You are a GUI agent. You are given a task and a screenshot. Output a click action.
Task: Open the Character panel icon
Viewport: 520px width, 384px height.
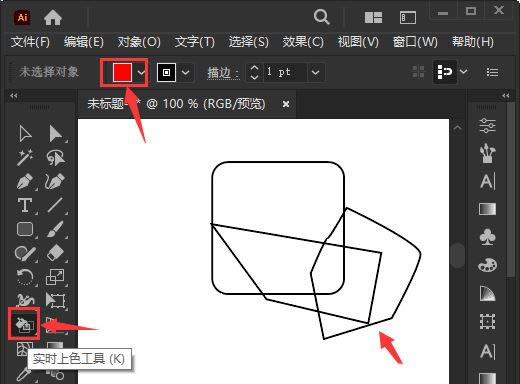488,181
